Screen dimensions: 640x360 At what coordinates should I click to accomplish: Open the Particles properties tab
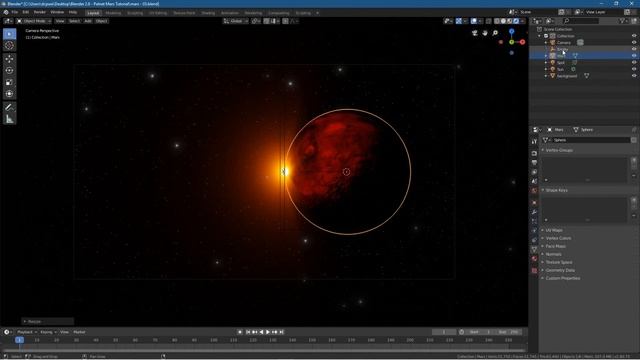534,221
